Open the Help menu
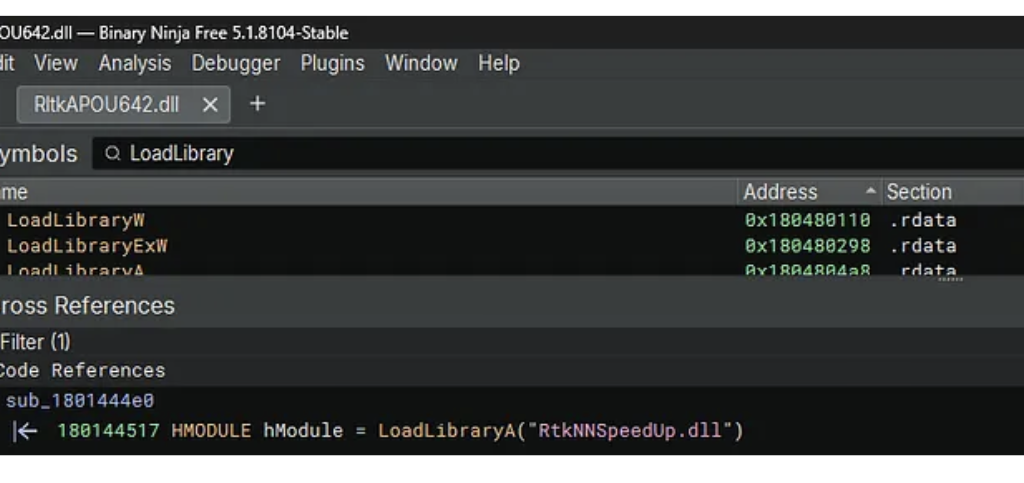 (x=498, y=63)
